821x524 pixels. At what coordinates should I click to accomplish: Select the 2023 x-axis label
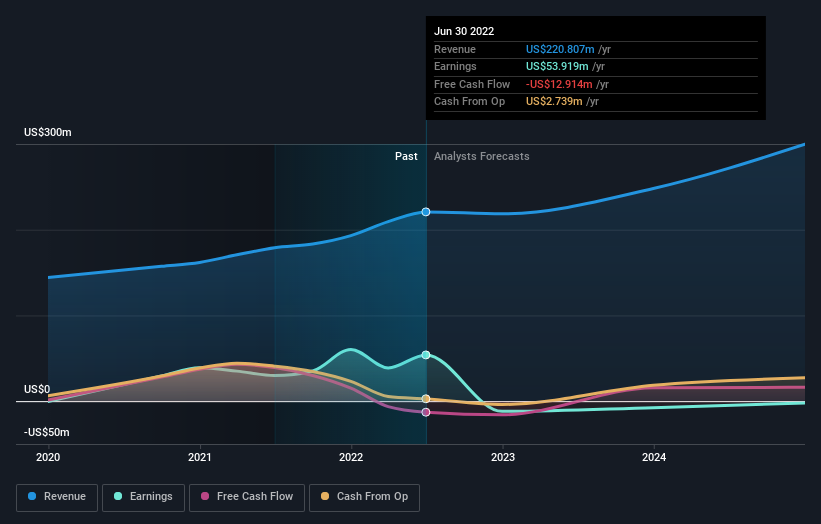click(x=503, y=458)
